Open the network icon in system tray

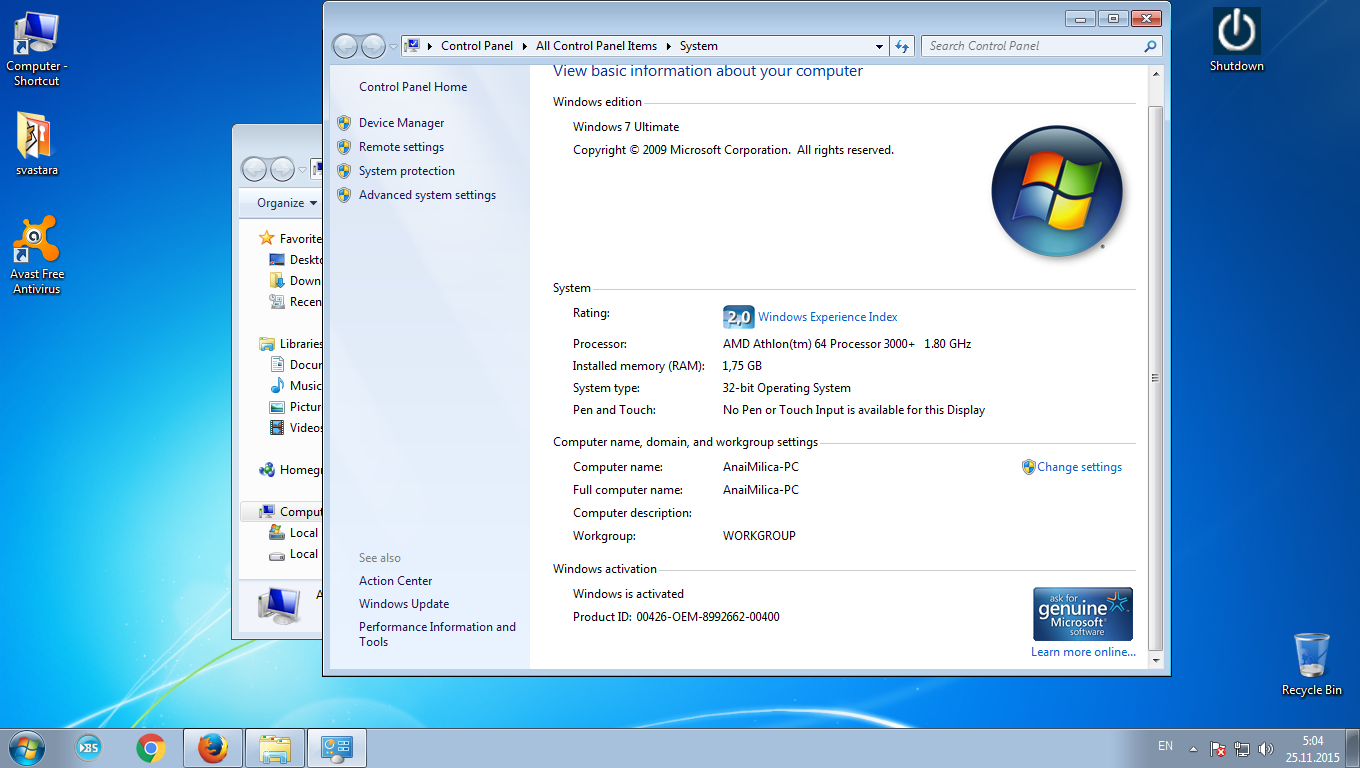1242,748
